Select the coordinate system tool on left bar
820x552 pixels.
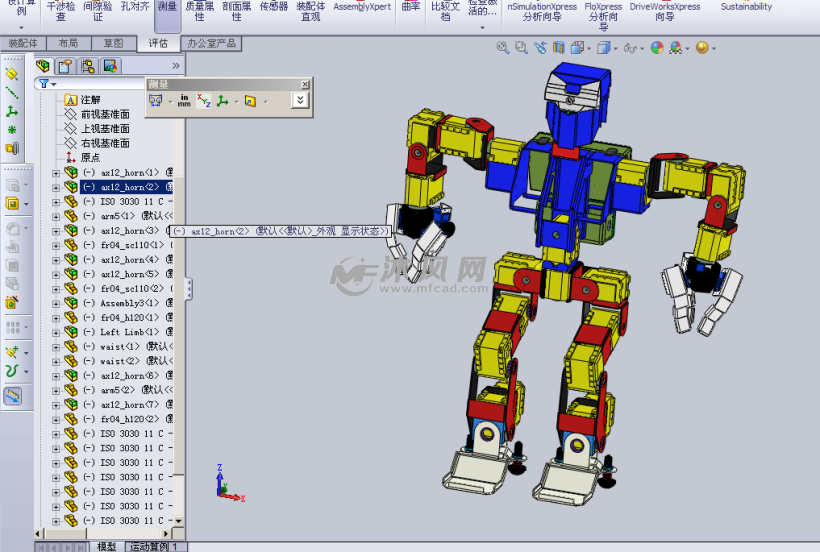coord(12,111)
